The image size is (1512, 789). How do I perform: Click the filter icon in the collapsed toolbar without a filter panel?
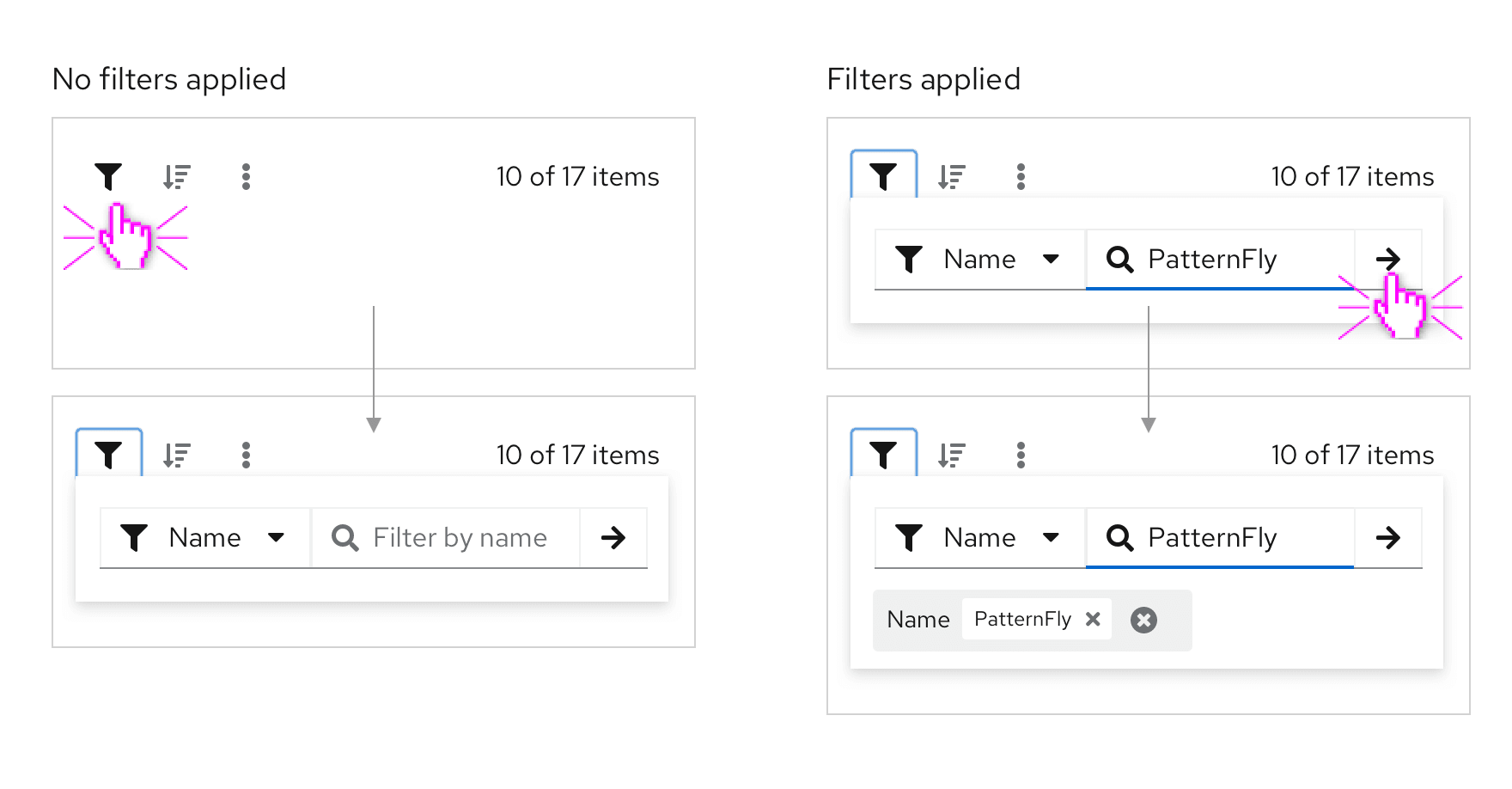(x=108, y=176)
